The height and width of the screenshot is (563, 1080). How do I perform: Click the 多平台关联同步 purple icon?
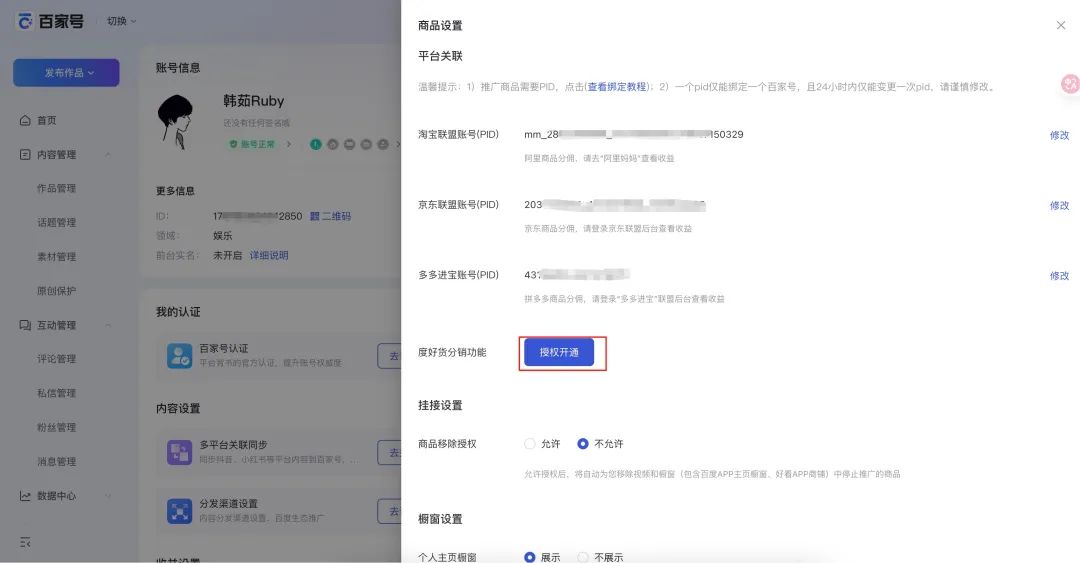(x=180, y=453)
